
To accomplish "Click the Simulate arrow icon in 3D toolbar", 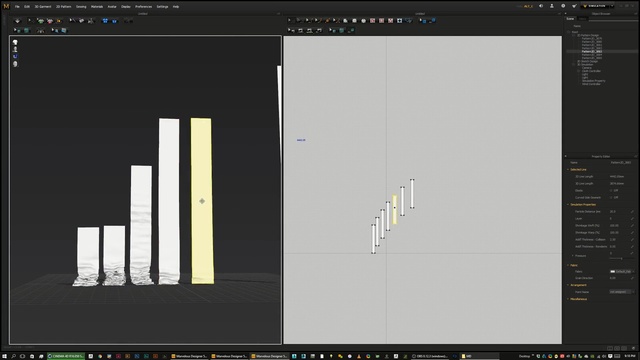I will point(17,21).
